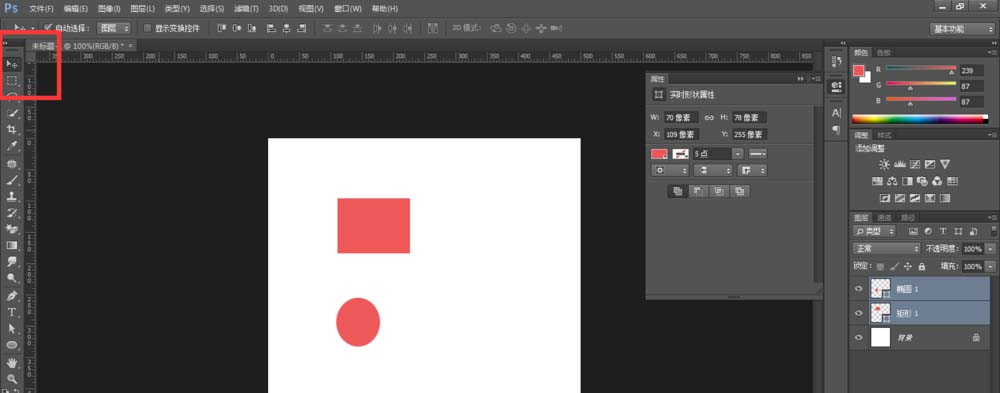Select the Dodge tool

point(11,279)
